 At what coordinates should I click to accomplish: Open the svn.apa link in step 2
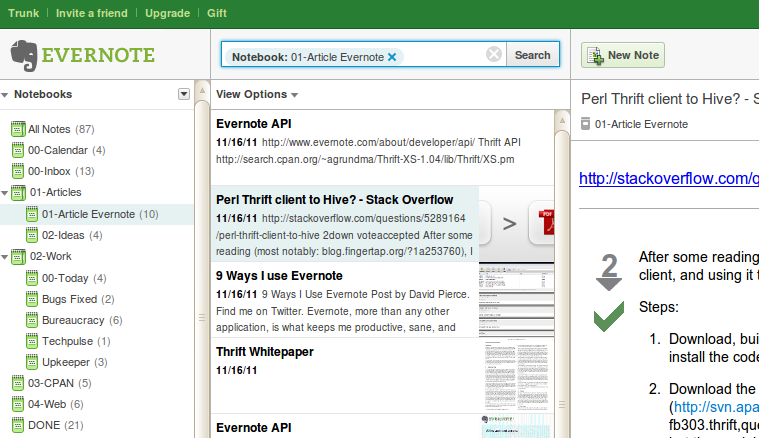pyautogui.click(x=716, y=407)
